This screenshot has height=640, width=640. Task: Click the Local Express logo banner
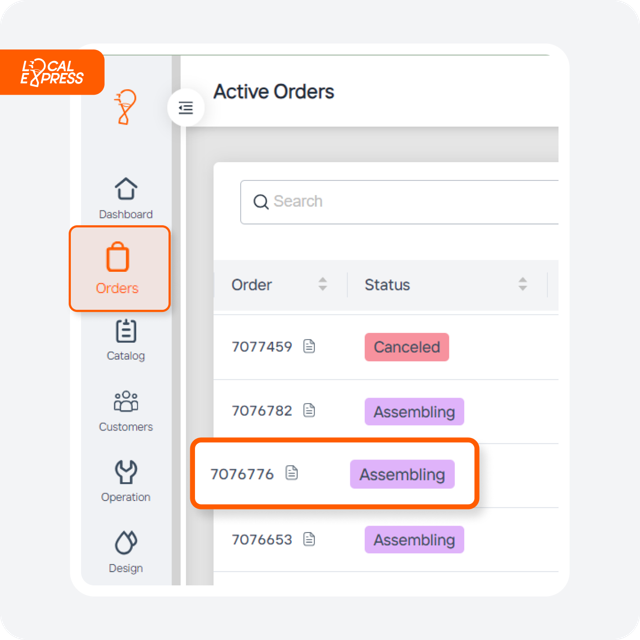(x=52, y=72)
